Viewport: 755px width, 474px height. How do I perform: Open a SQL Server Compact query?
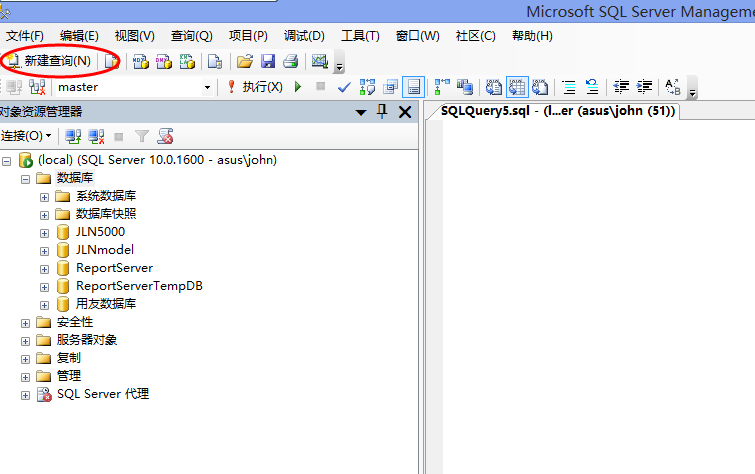coord(215,61)
